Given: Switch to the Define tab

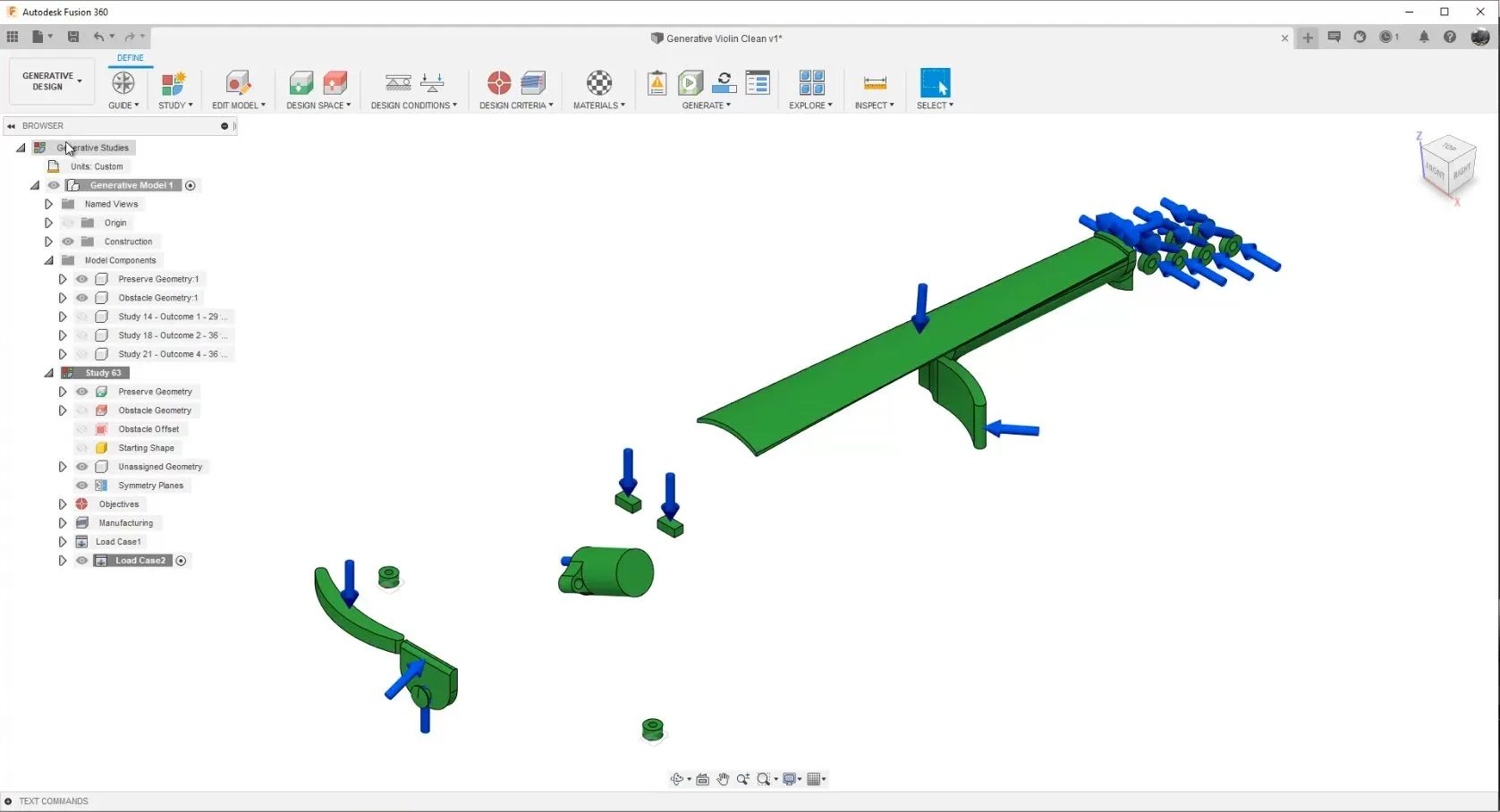Looking at the screenshot, I should 131,57.
